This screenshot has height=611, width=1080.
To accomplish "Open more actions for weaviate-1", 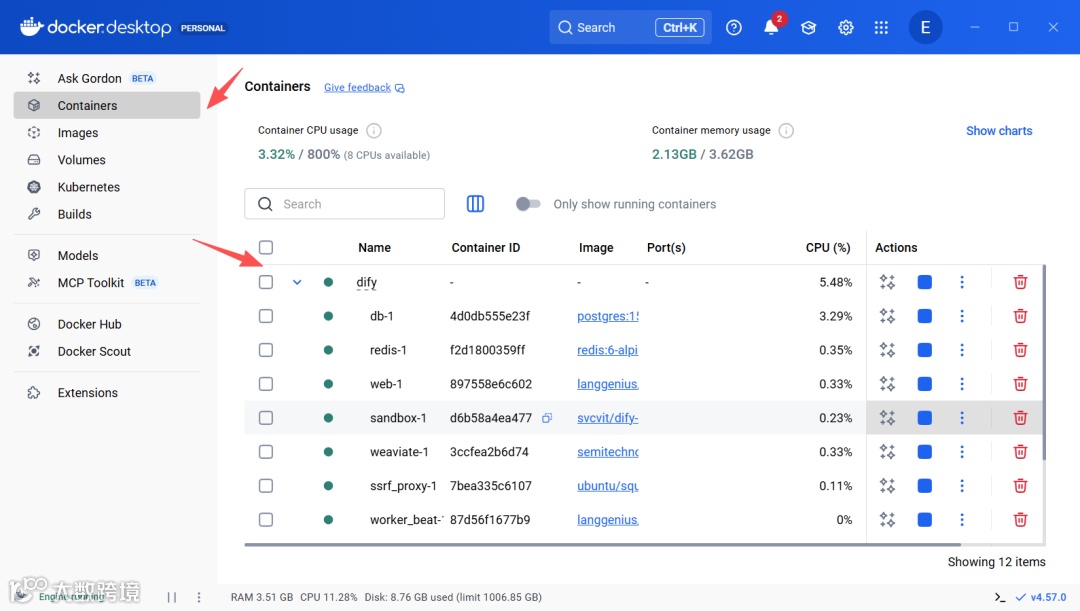I will pyautogui.click(x=962, y=452).
